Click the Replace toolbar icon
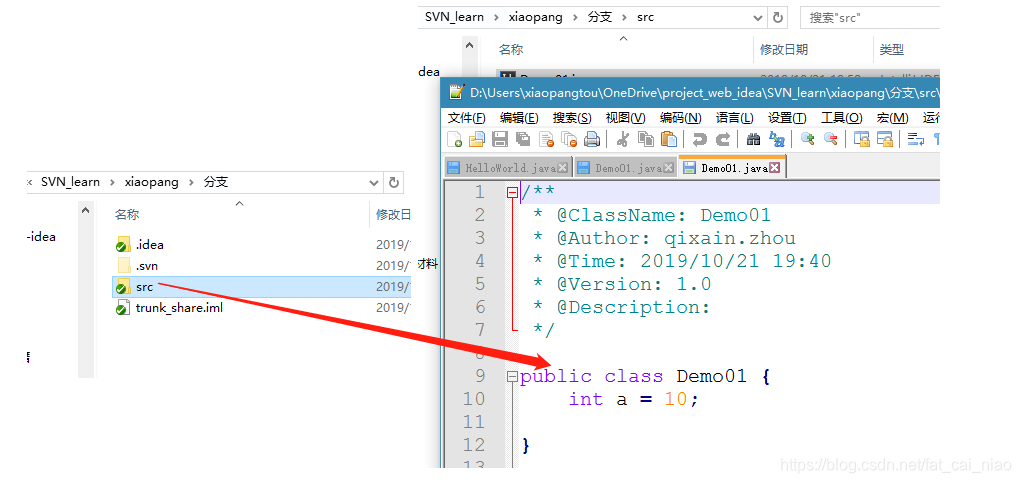The width and height of the screenshot is (1021, 483). (x=777, y=139)
